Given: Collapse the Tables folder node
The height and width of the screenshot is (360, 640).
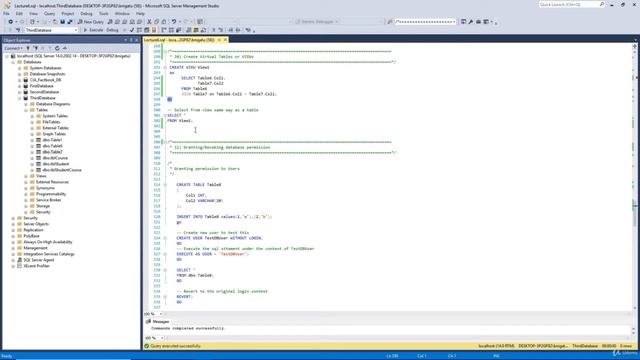Looking at the screenshot, I should click(x=26, y=110).
